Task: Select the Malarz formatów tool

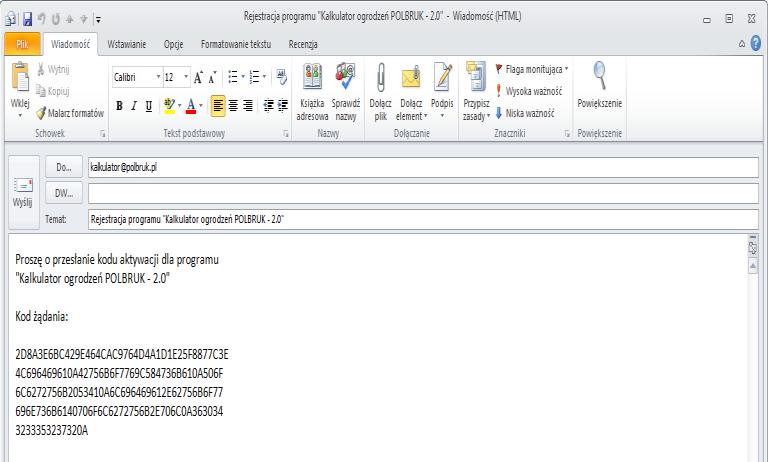Action: pos(70,113)
